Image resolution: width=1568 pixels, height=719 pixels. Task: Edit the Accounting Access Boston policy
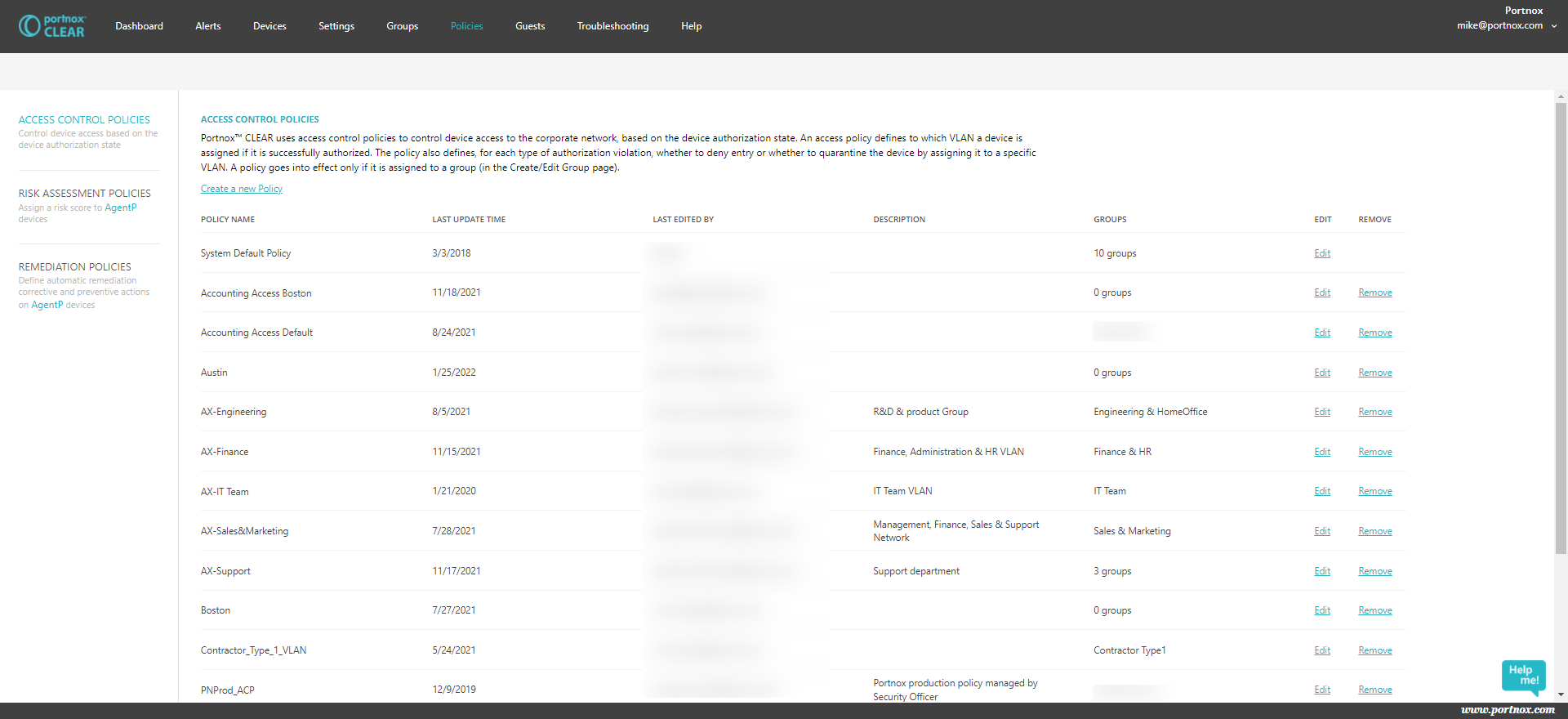1322,293
